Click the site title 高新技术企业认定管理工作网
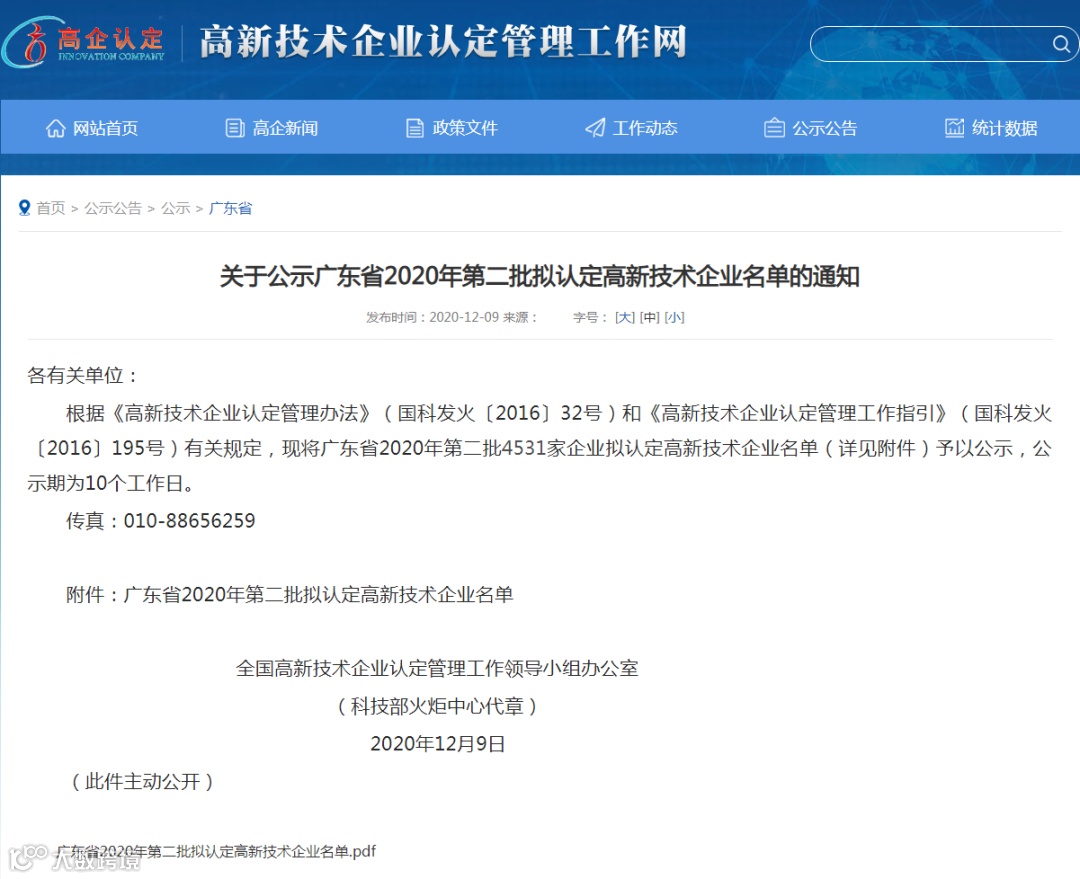Viewport: 1080px width, 879px height. 443,42
